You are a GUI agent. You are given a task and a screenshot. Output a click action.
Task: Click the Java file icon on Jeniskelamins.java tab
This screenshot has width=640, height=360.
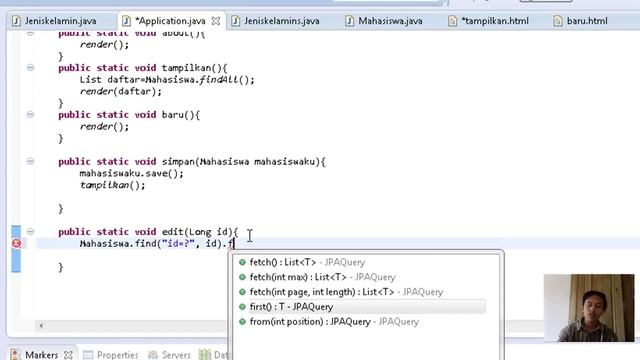pyautogui.click(x=236, y=21)
